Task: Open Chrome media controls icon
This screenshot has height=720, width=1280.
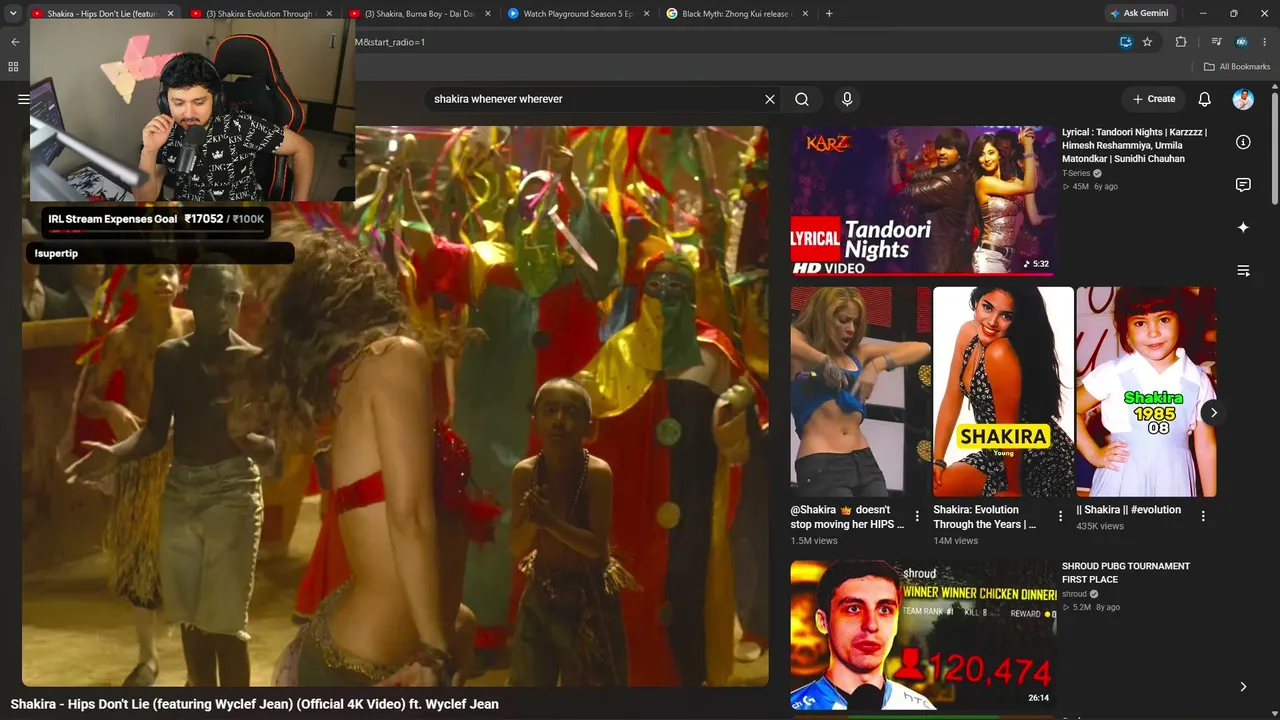Action: click(1216, 42)
